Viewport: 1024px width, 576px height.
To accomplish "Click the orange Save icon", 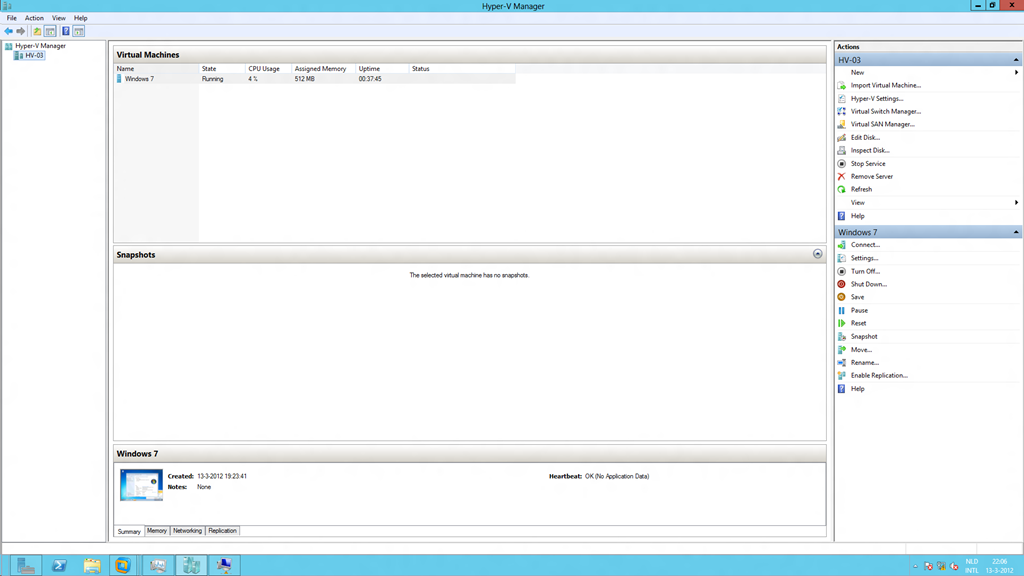I will point(842,297).
